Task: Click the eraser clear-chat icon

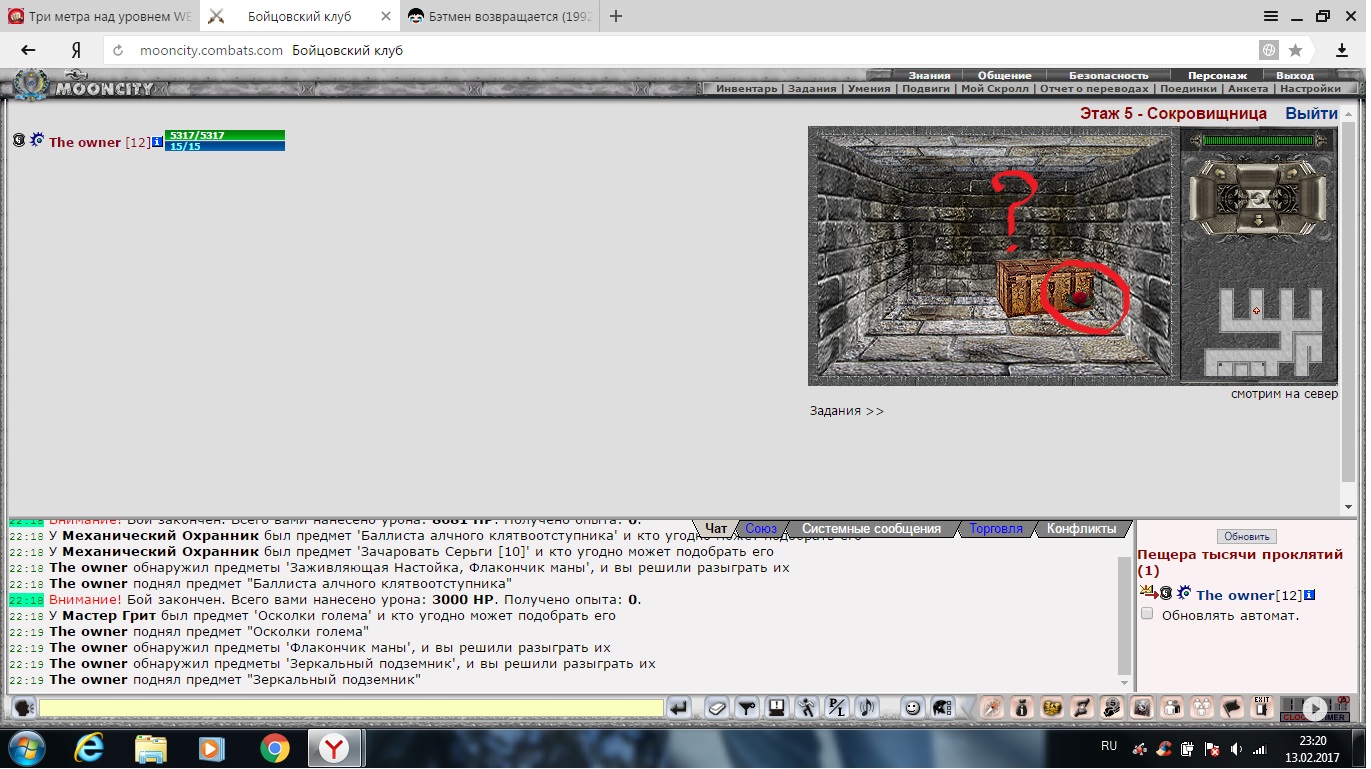Action: pyautogui.click(x=716, y=708)
